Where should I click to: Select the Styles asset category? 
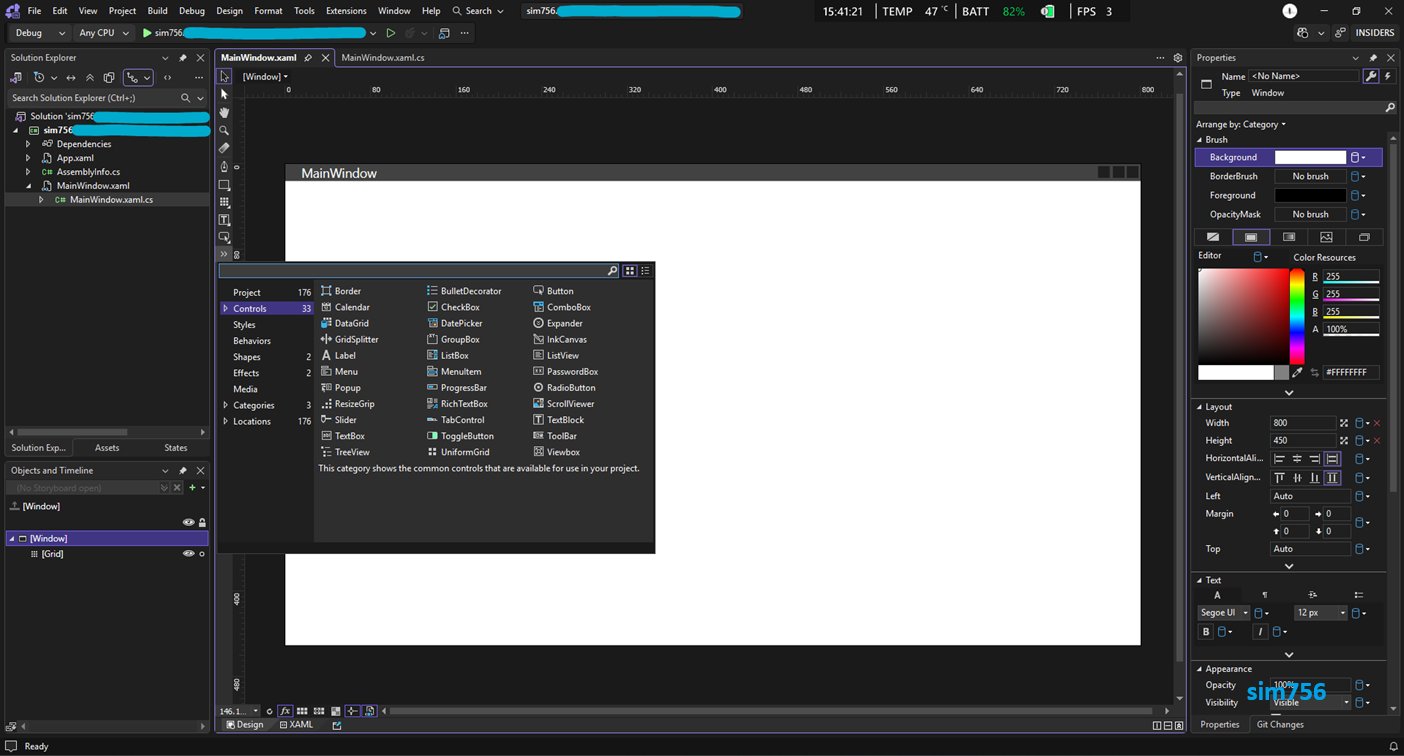tap(244, 325)
